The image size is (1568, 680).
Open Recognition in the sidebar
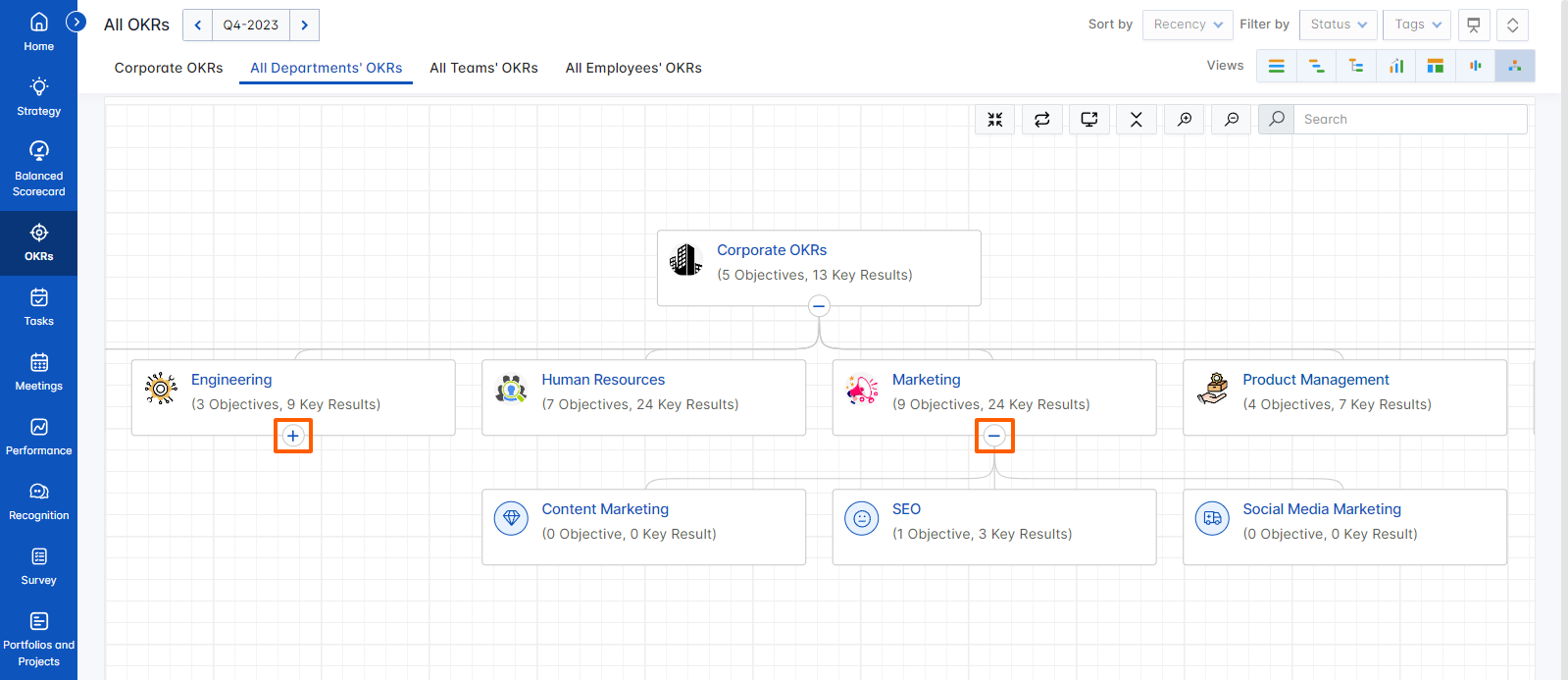coord(38,502)
